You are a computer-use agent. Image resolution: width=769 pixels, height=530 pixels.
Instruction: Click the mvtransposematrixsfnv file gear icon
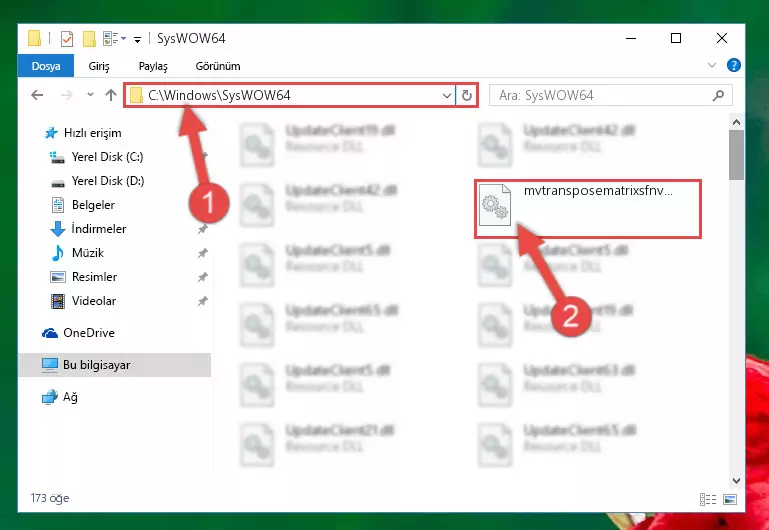494,205
